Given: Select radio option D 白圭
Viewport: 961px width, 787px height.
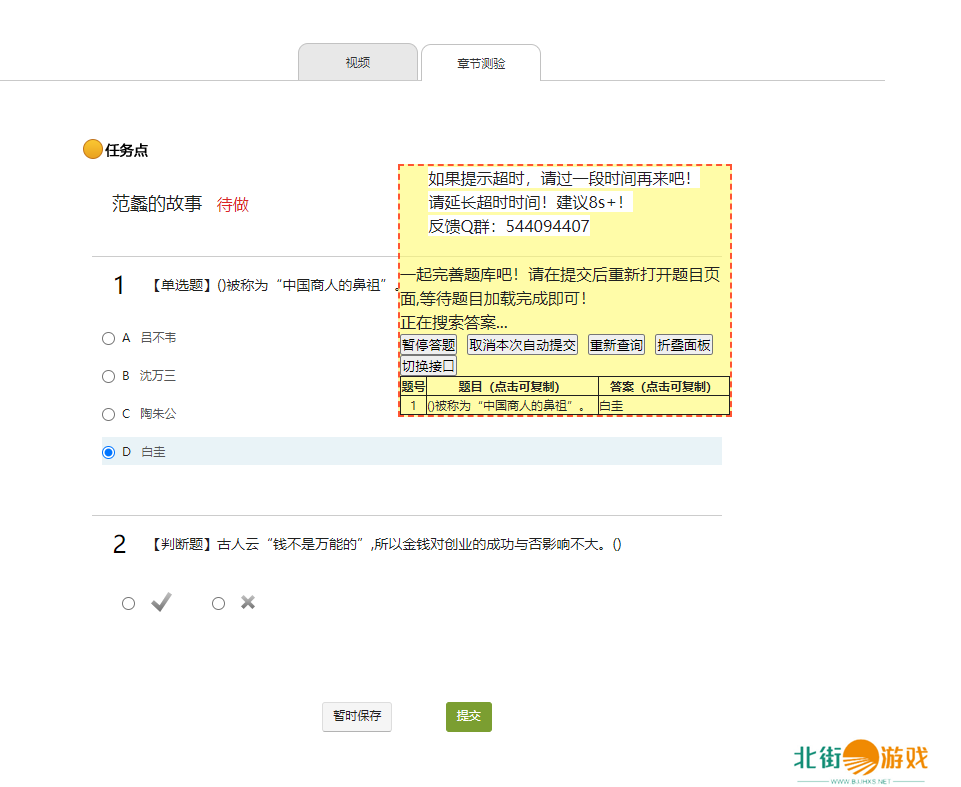Looking at the screenshot, I should tap(108, 452).
